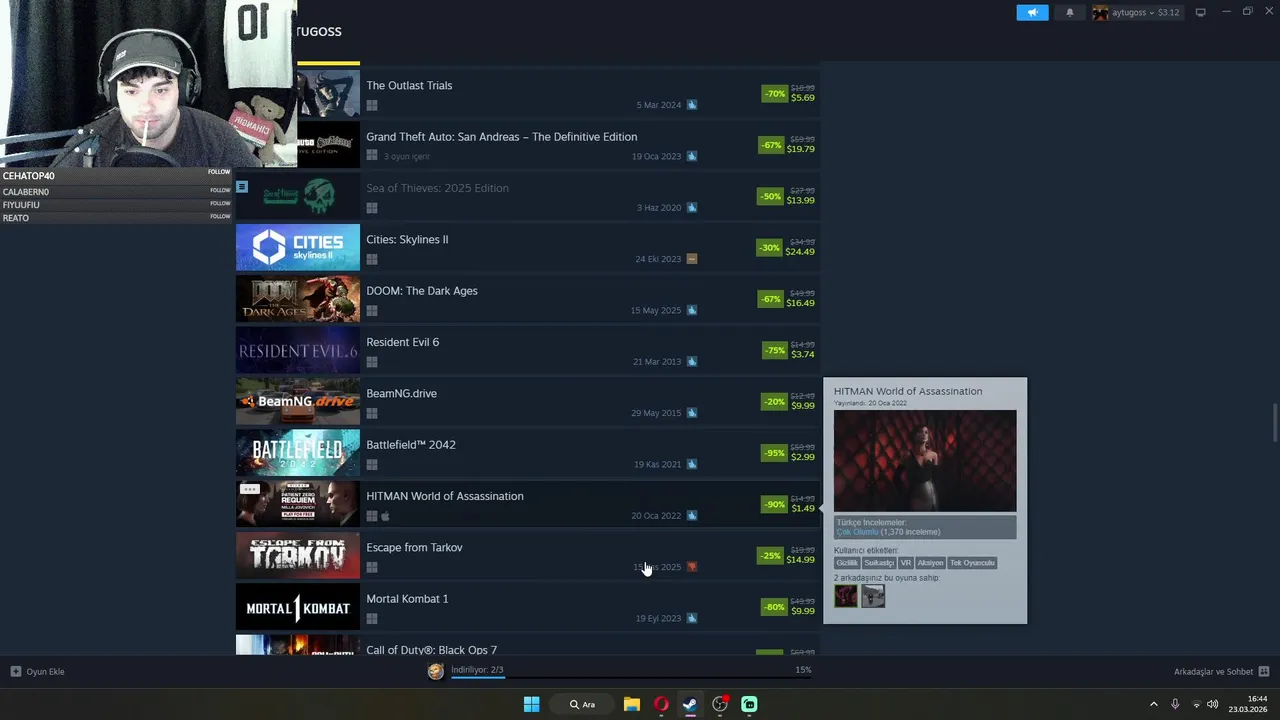The width and height of the screenshot is (1280, 720).
Task: Click the Mortal Kombat 1 game thumbnail
Action: pyautogui.click(x=297, y=607)
